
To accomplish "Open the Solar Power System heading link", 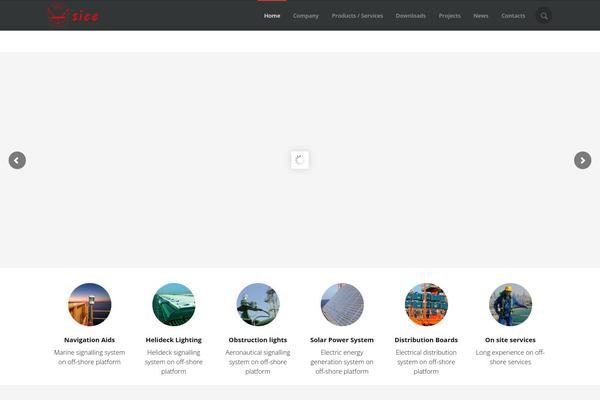I will (342, 340).
